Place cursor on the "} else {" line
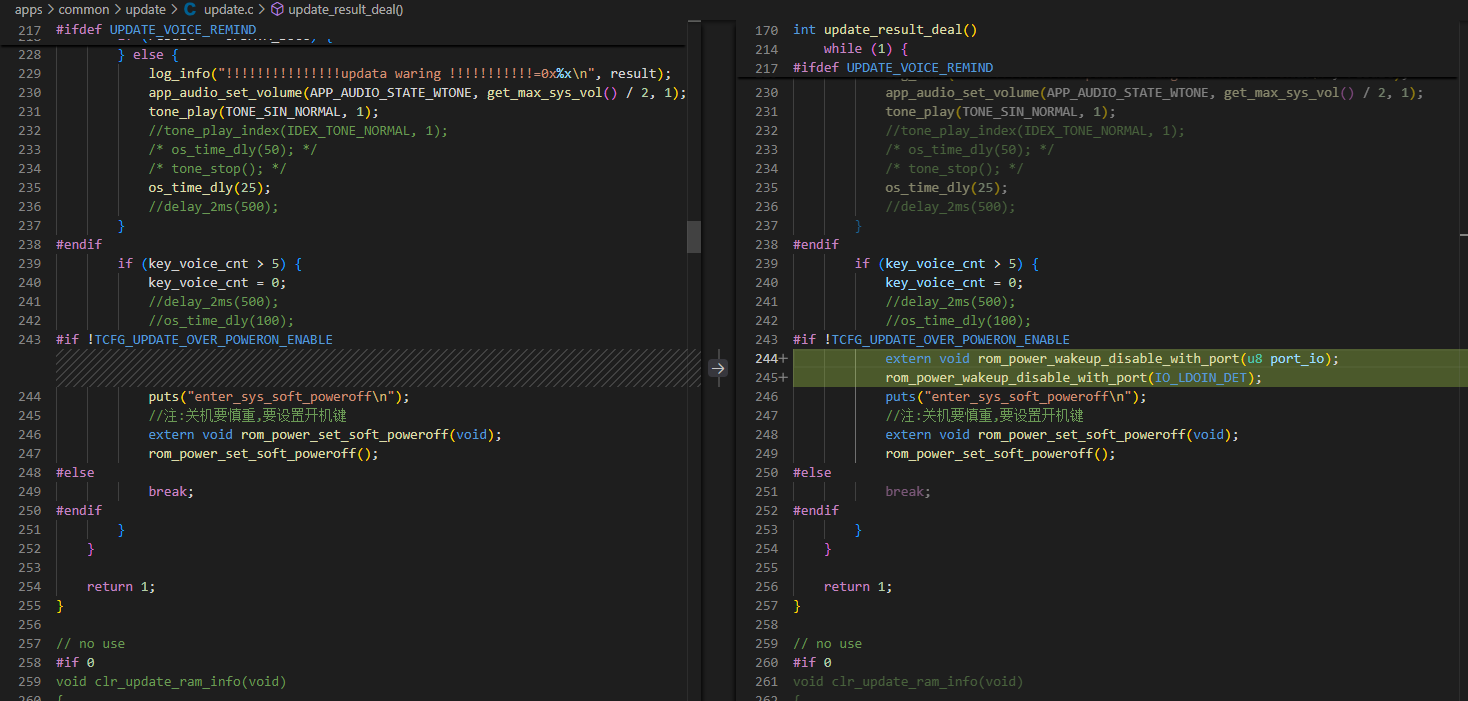1468x701 pixels. coord(148,54)
